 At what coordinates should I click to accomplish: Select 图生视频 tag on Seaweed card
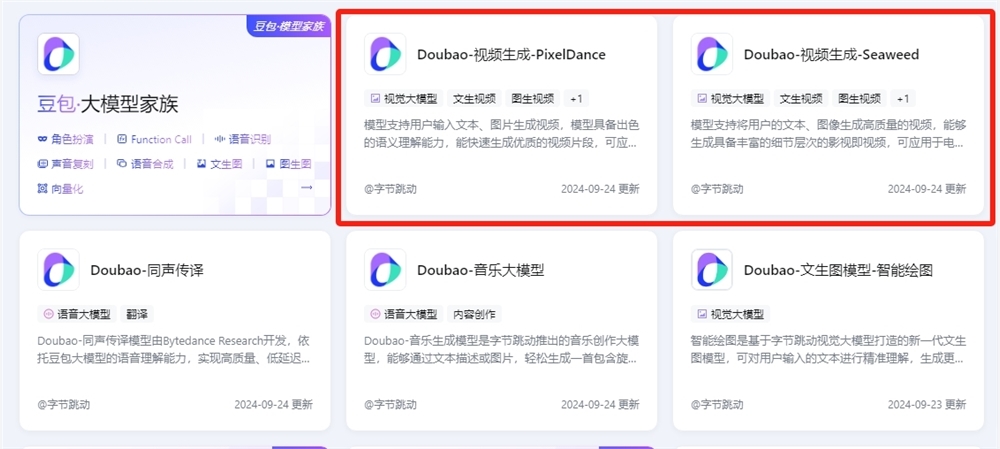tap(859, 98)
